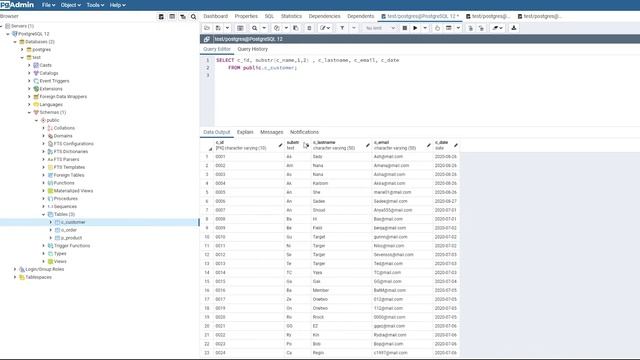Click the Save file toolbar icon
This screenshot has height=360, width=640.
coord(218,28)
